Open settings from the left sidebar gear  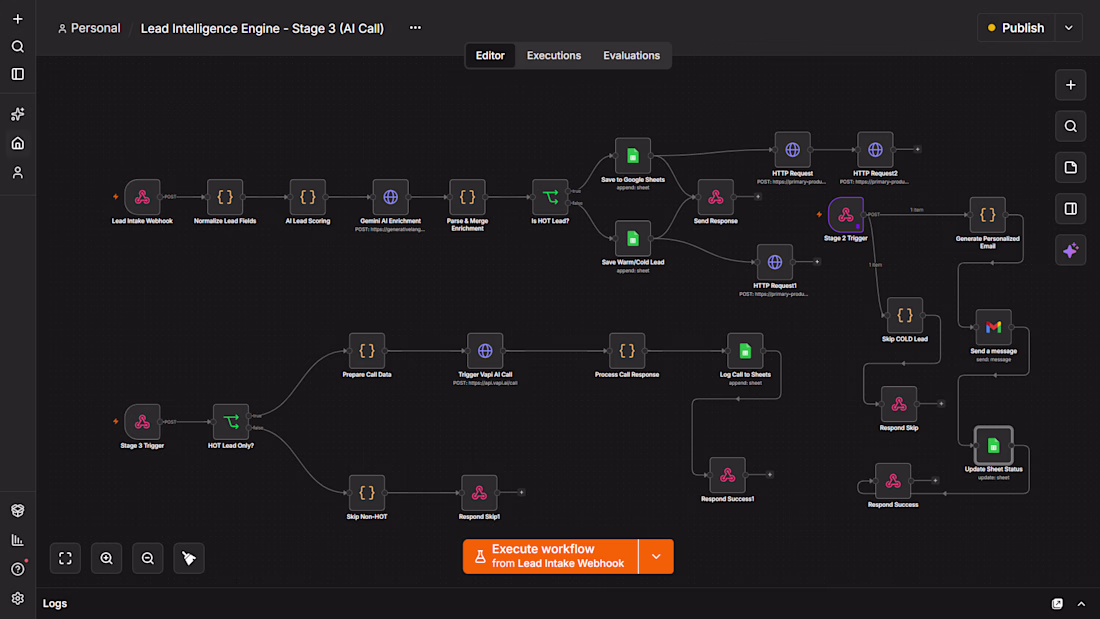coord(18,599)
